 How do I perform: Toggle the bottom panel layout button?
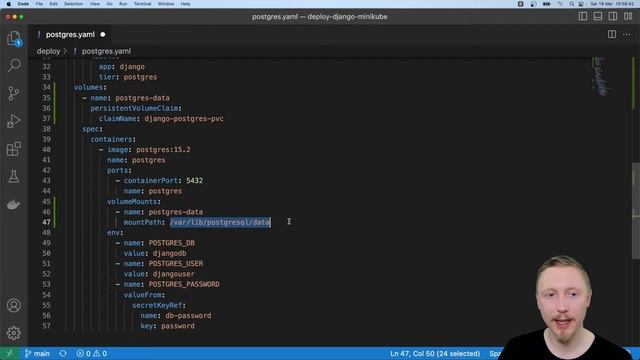[x=598, y=16]
